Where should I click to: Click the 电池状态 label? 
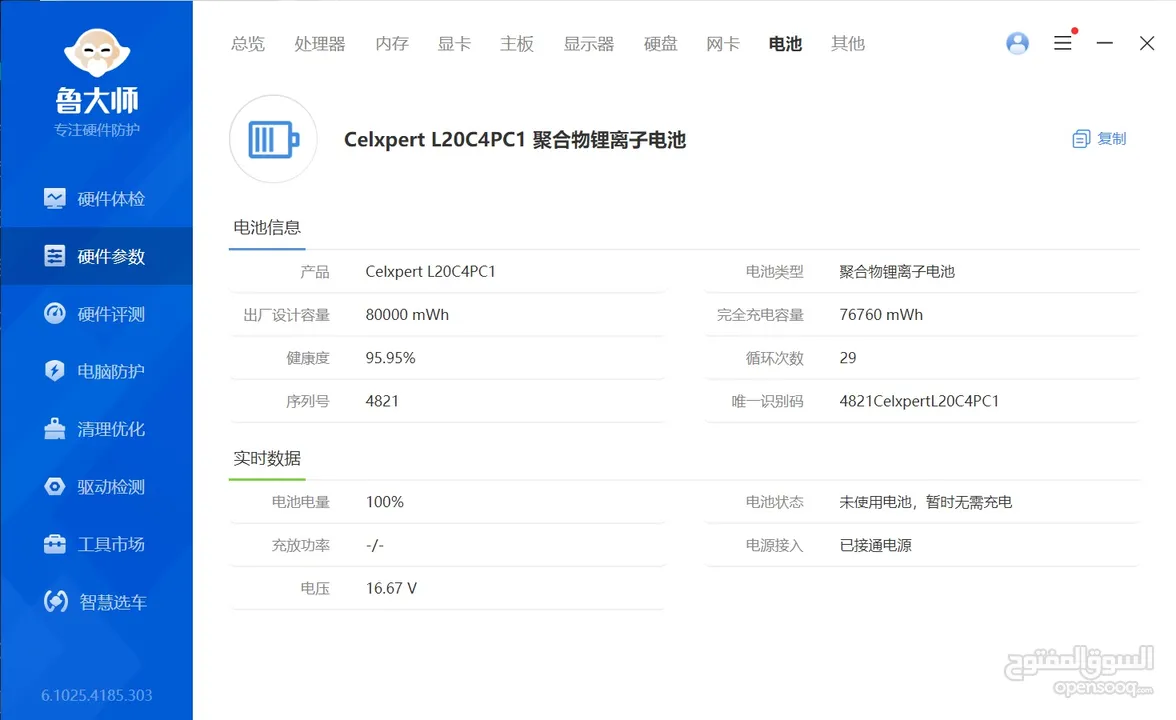775,502
